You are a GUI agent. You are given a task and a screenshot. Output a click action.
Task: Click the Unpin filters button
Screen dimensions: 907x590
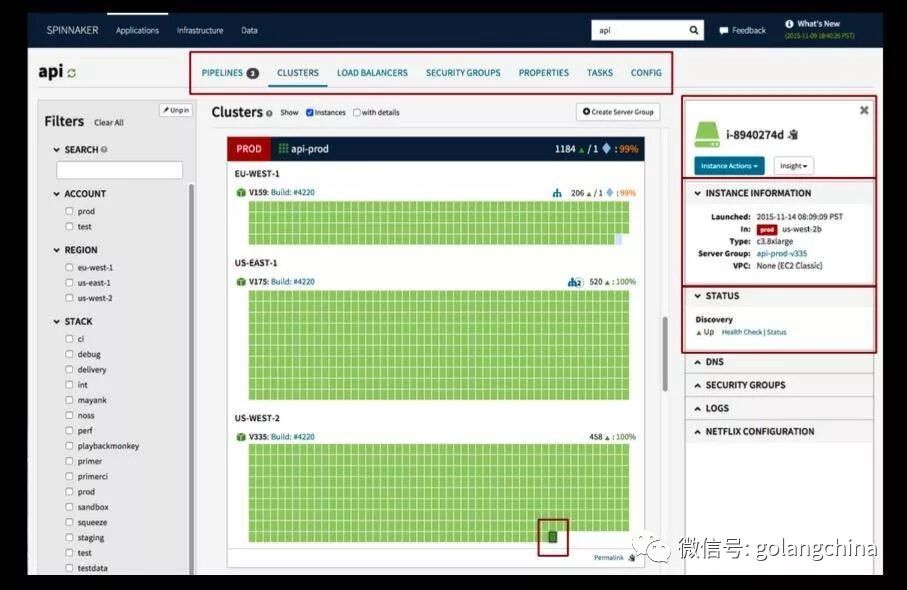[x=176, y=110]
